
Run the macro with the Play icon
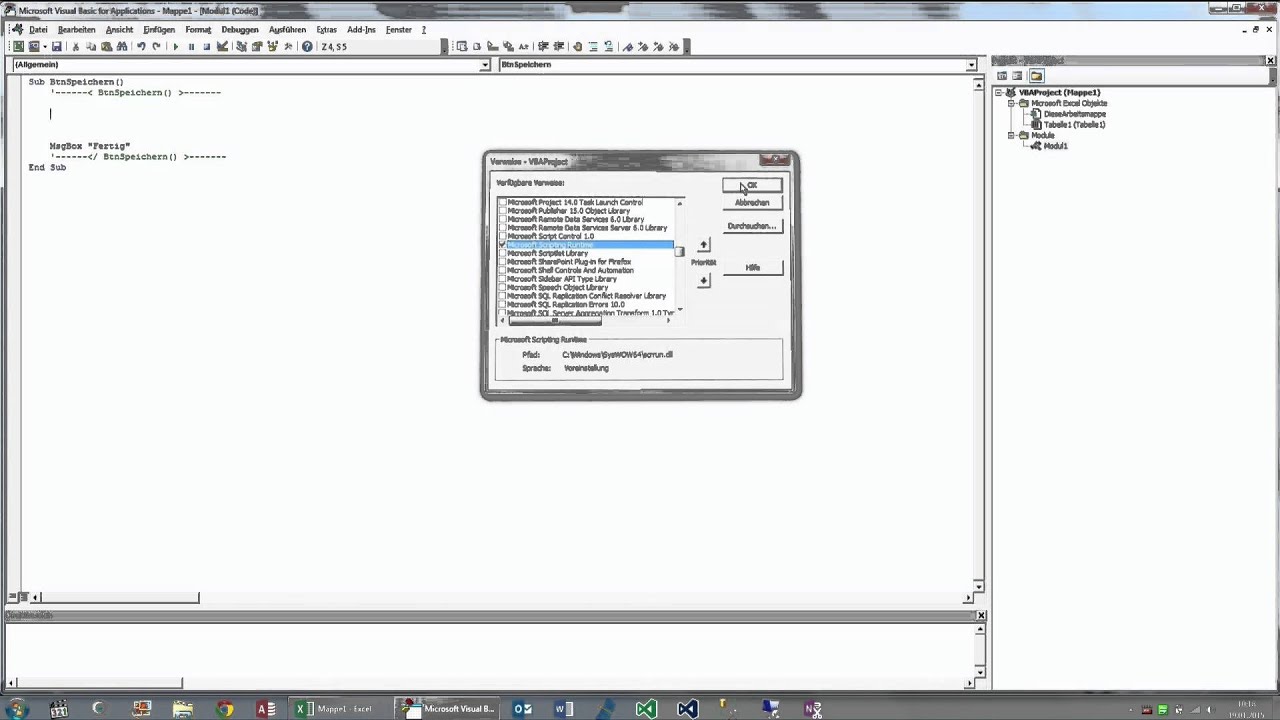click(x=175, y=46)
